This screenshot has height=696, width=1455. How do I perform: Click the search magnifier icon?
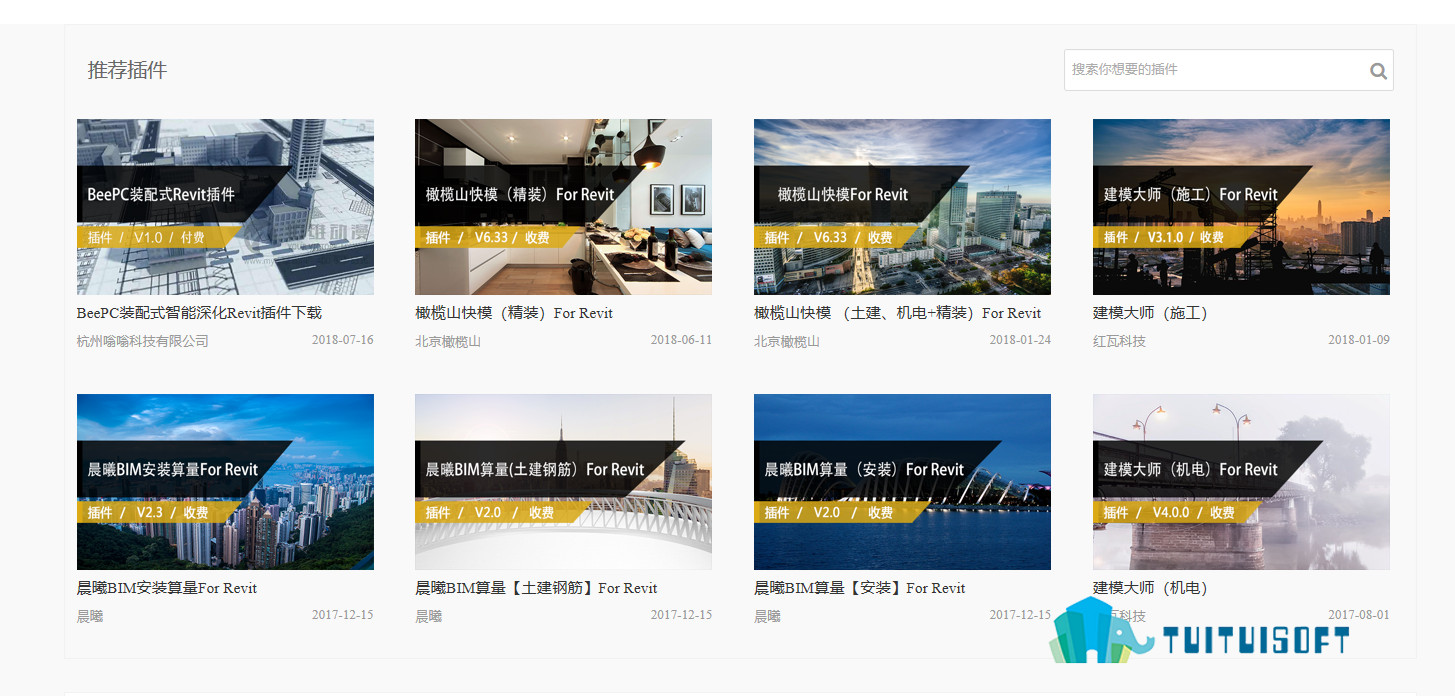tap(1378, 71)
